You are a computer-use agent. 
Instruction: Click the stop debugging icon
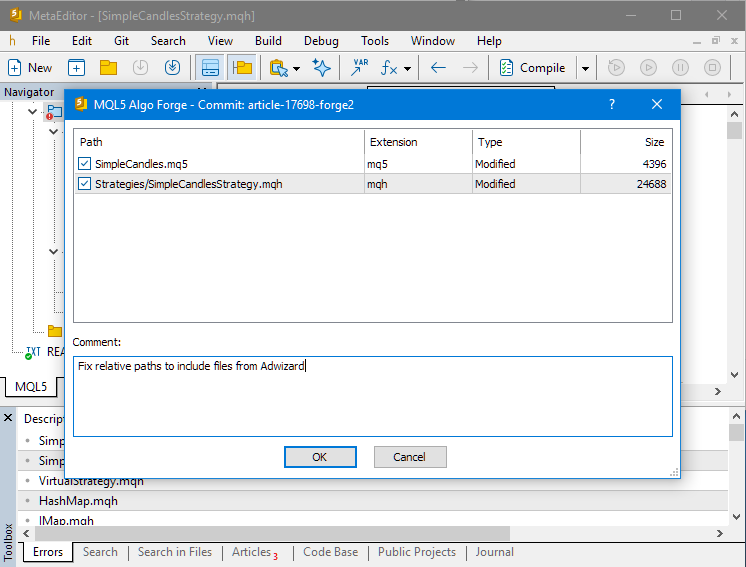712,68
